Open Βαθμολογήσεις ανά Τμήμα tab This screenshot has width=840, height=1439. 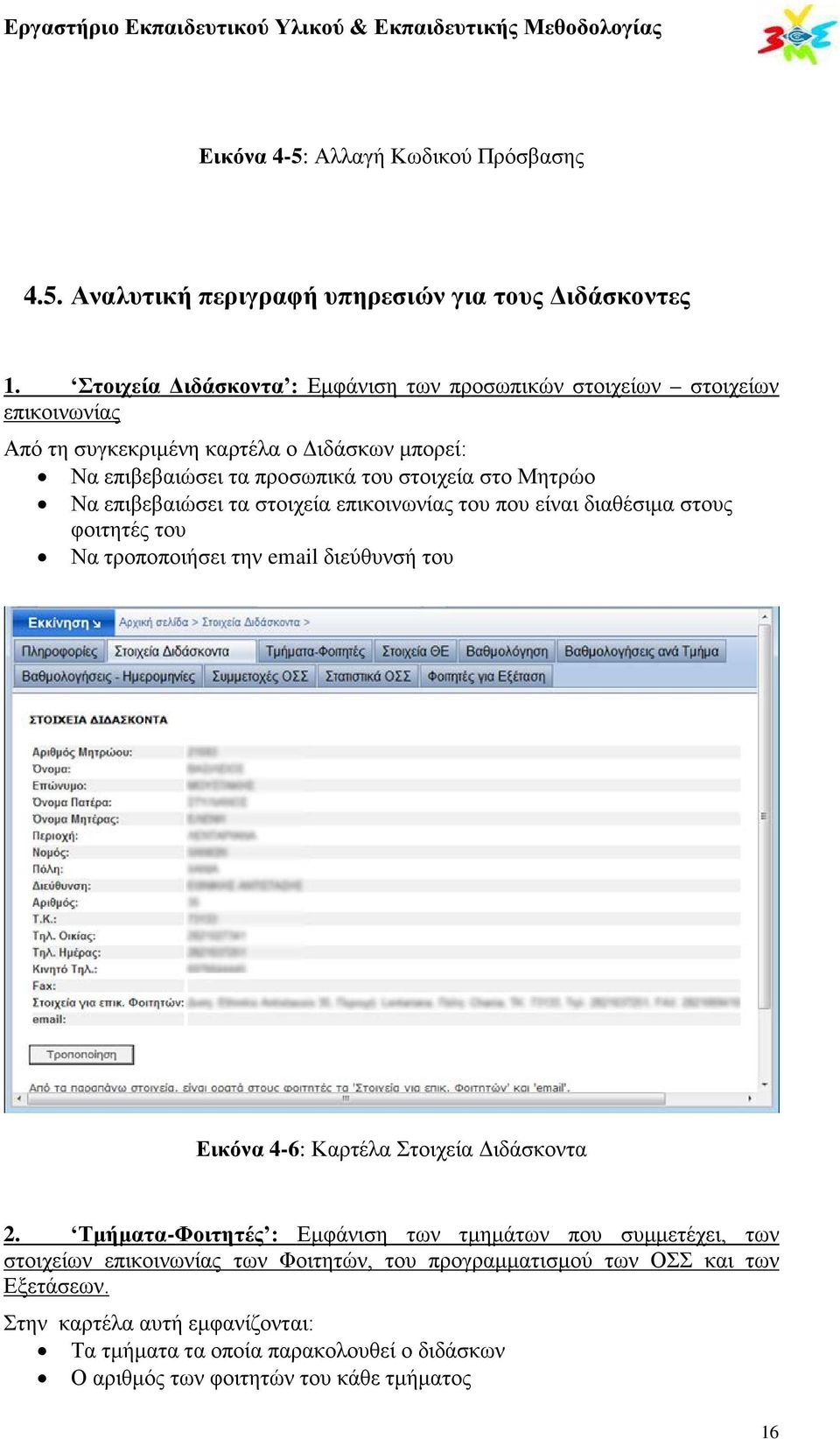(641, 651)
